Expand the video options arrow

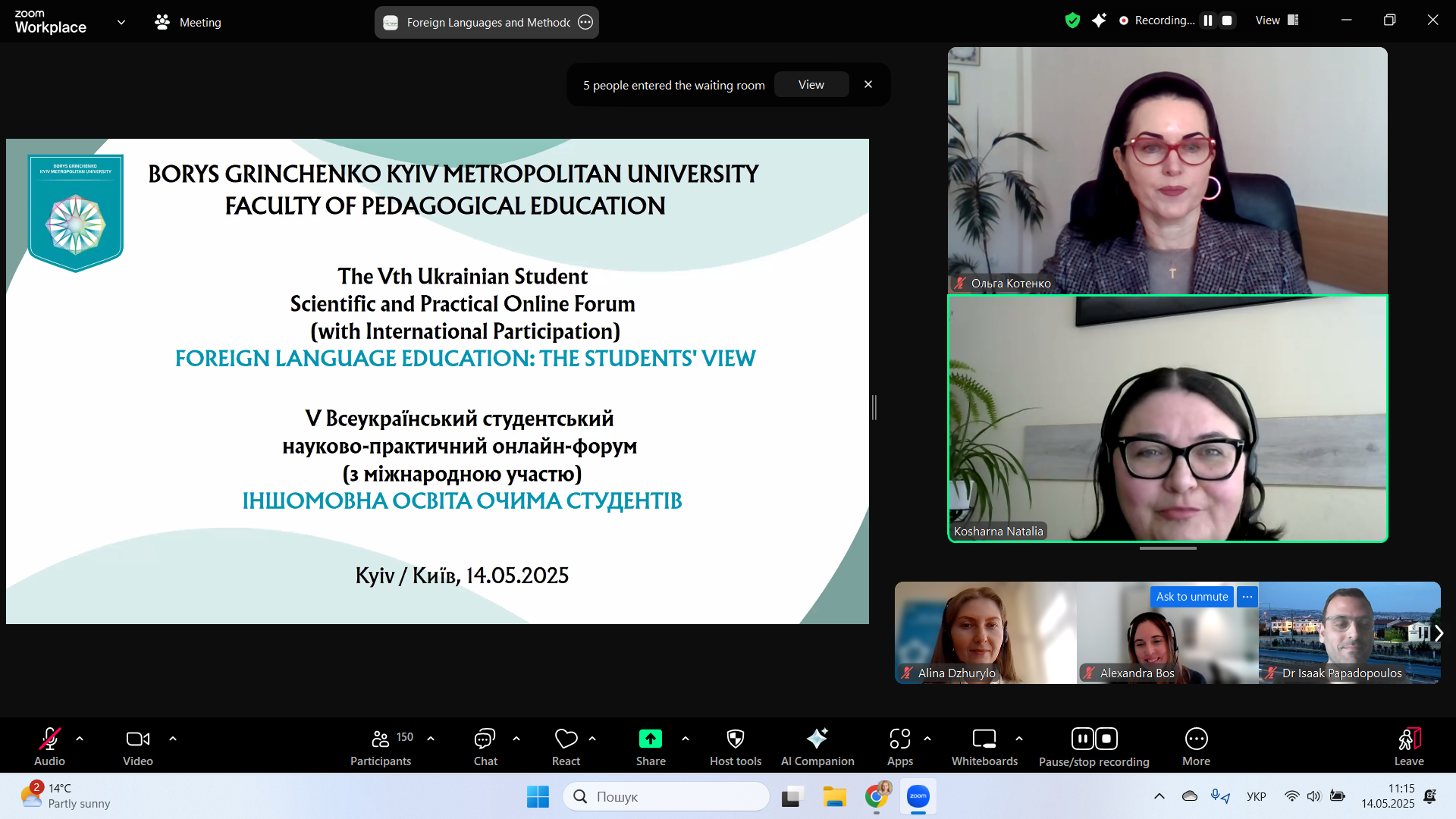tap(173, 738)
